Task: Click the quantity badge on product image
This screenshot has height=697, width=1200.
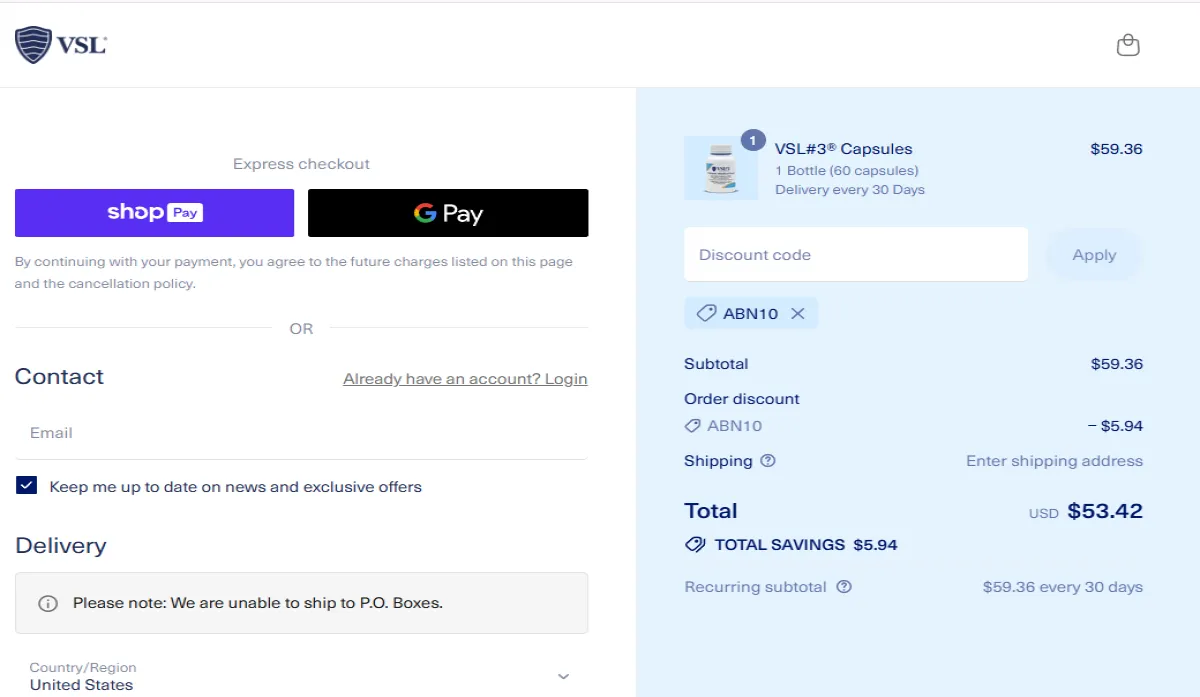Action: [753, 141]
